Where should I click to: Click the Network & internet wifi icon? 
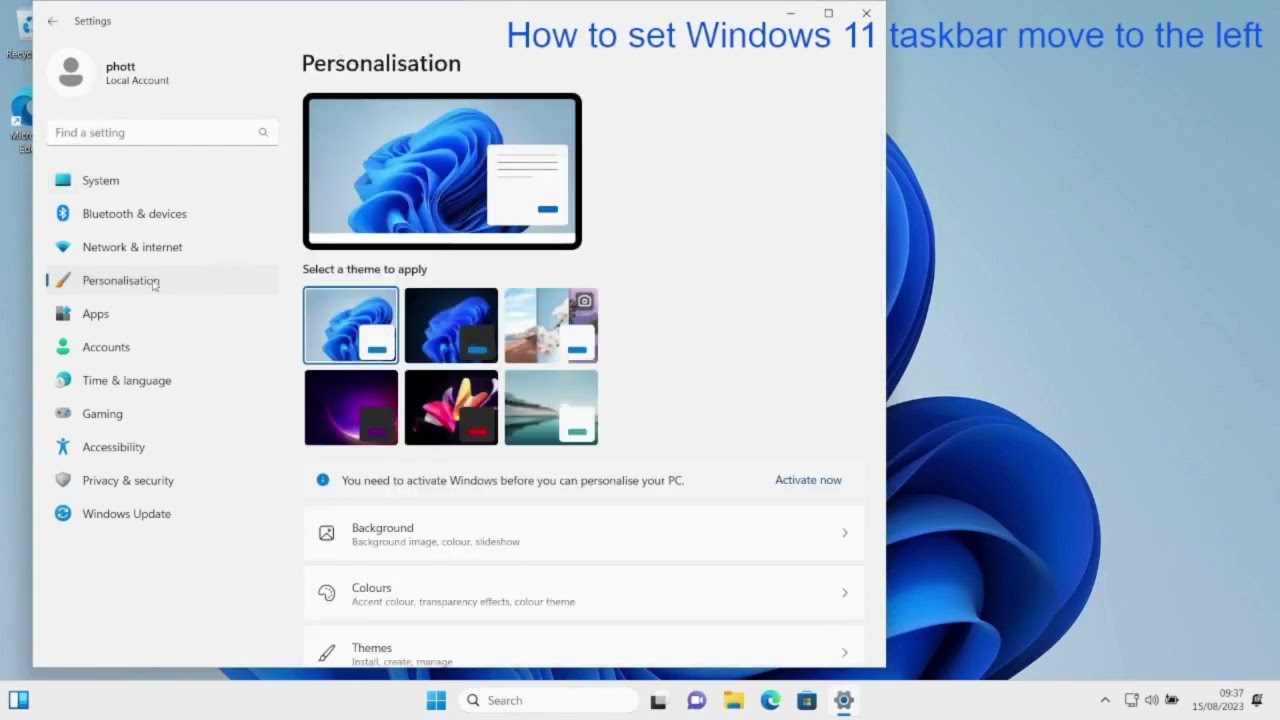63,247
